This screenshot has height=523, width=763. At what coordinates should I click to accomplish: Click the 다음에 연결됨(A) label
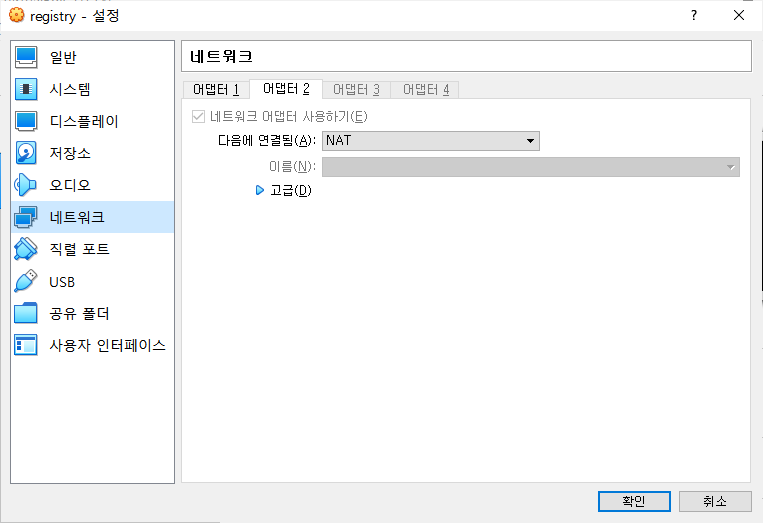[267, 141]
